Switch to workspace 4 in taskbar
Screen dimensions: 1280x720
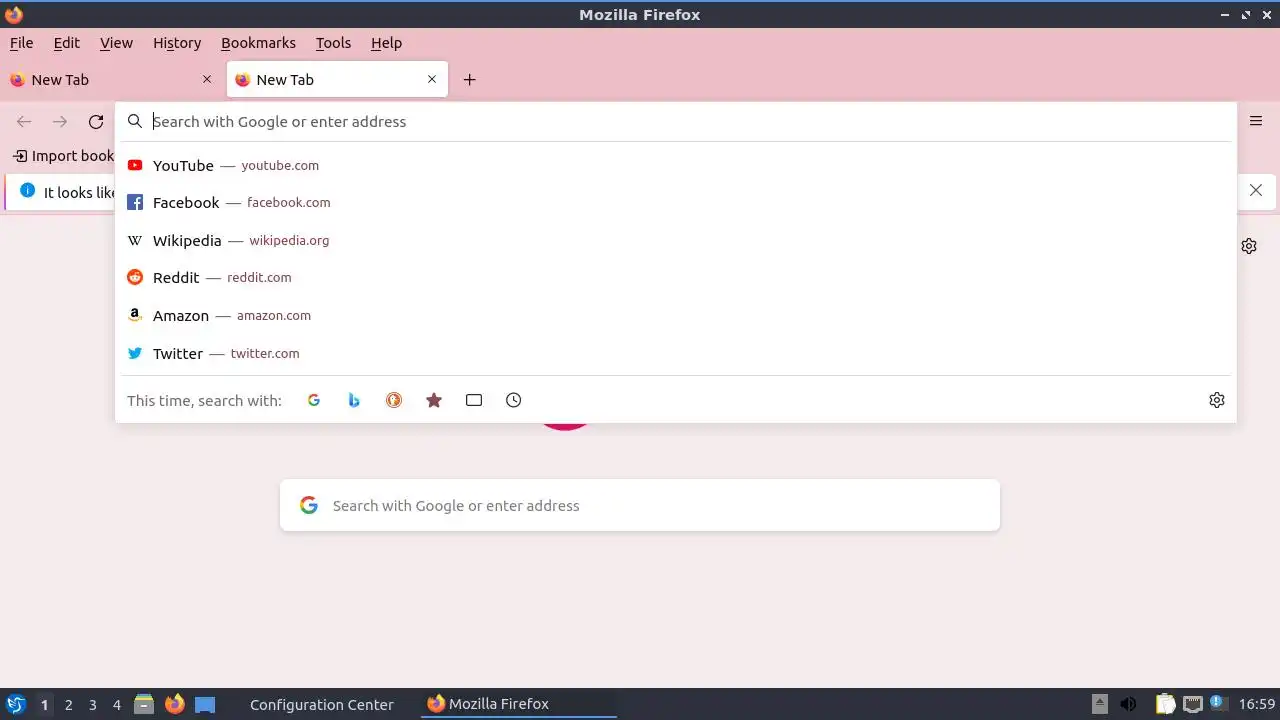coord(116,704)
